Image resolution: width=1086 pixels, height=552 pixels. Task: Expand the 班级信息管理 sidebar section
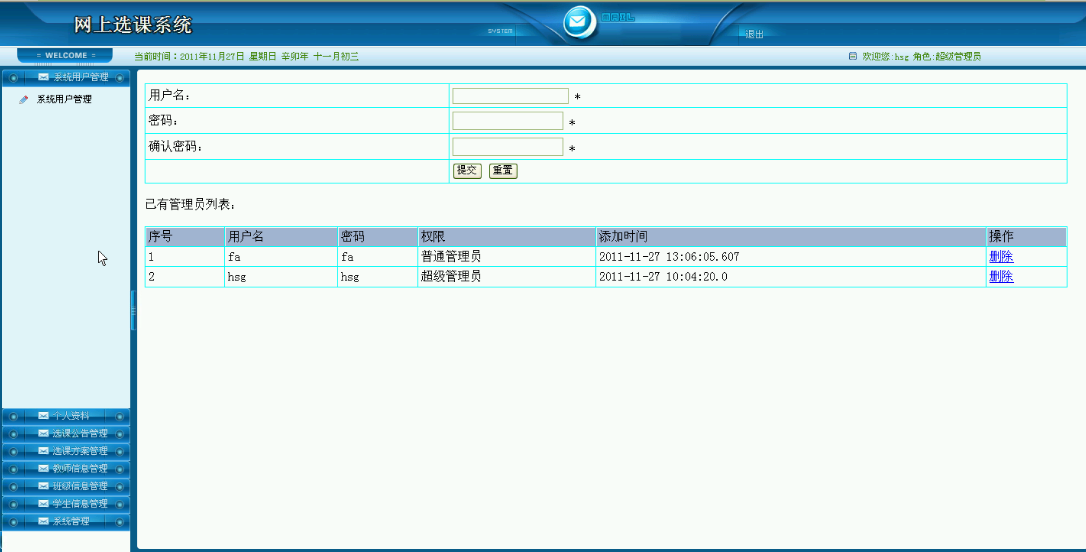coord(66,486)
